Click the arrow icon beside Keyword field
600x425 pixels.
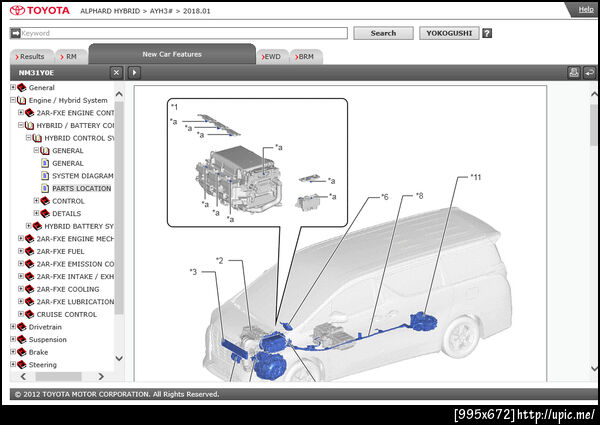(x=15, y=33)
